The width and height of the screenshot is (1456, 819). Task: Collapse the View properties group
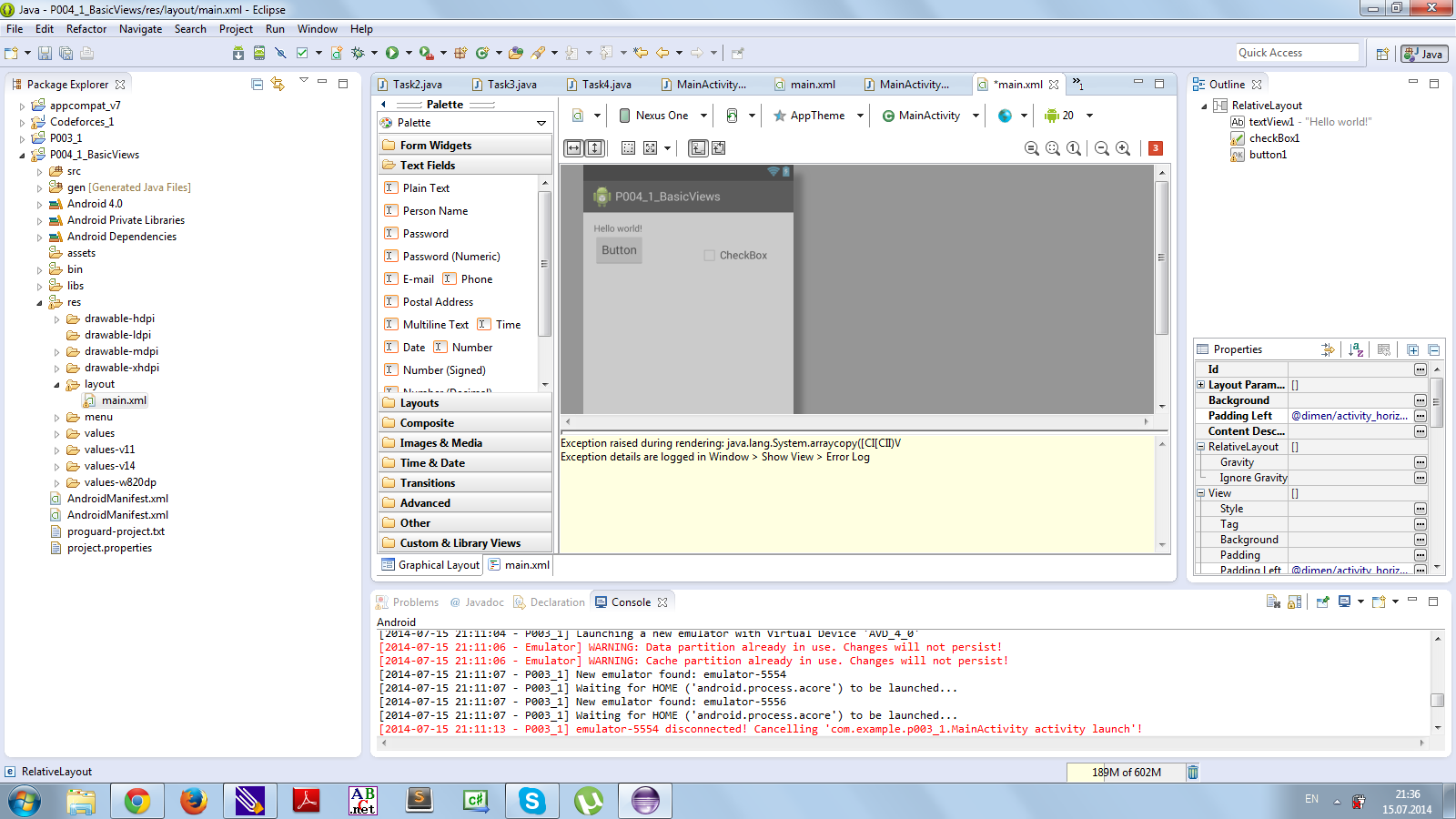[x=1200, y=493]
